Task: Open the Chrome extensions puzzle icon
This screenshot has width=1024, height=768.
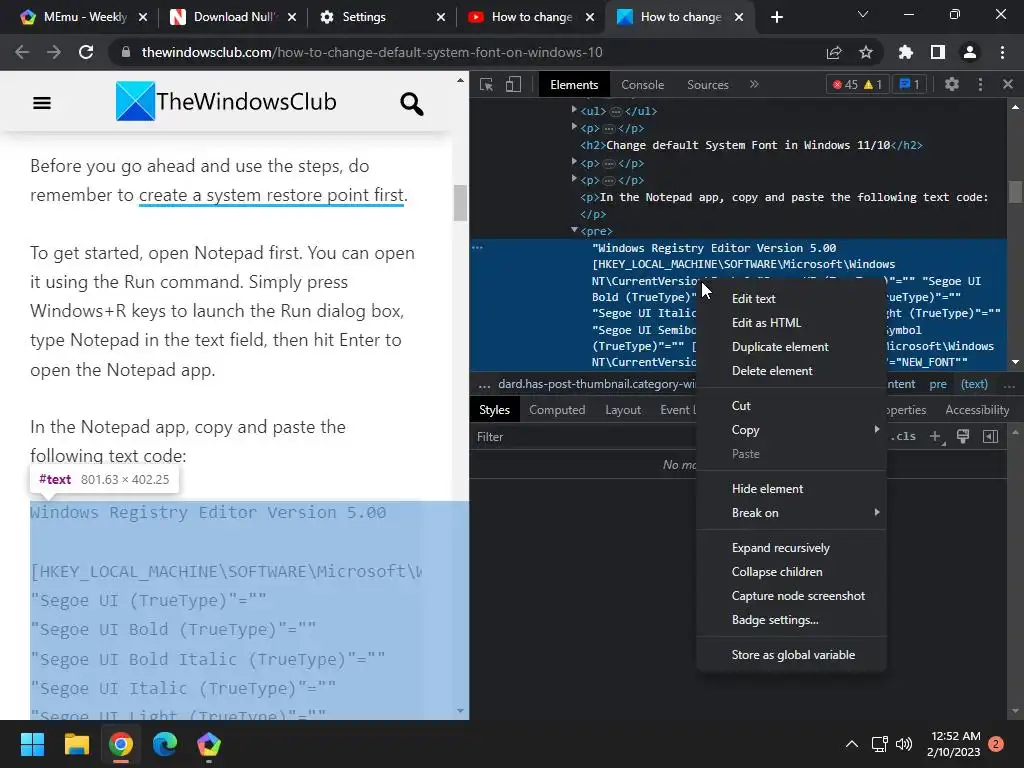Action: click(x=905, y=52)
